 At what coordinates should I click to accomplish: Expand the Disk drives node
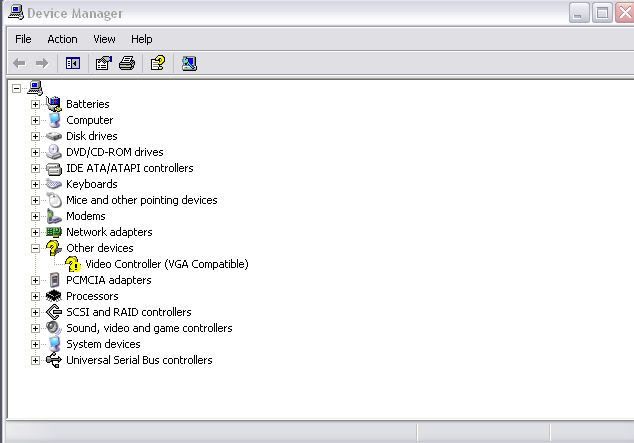(x=35, y=136)
